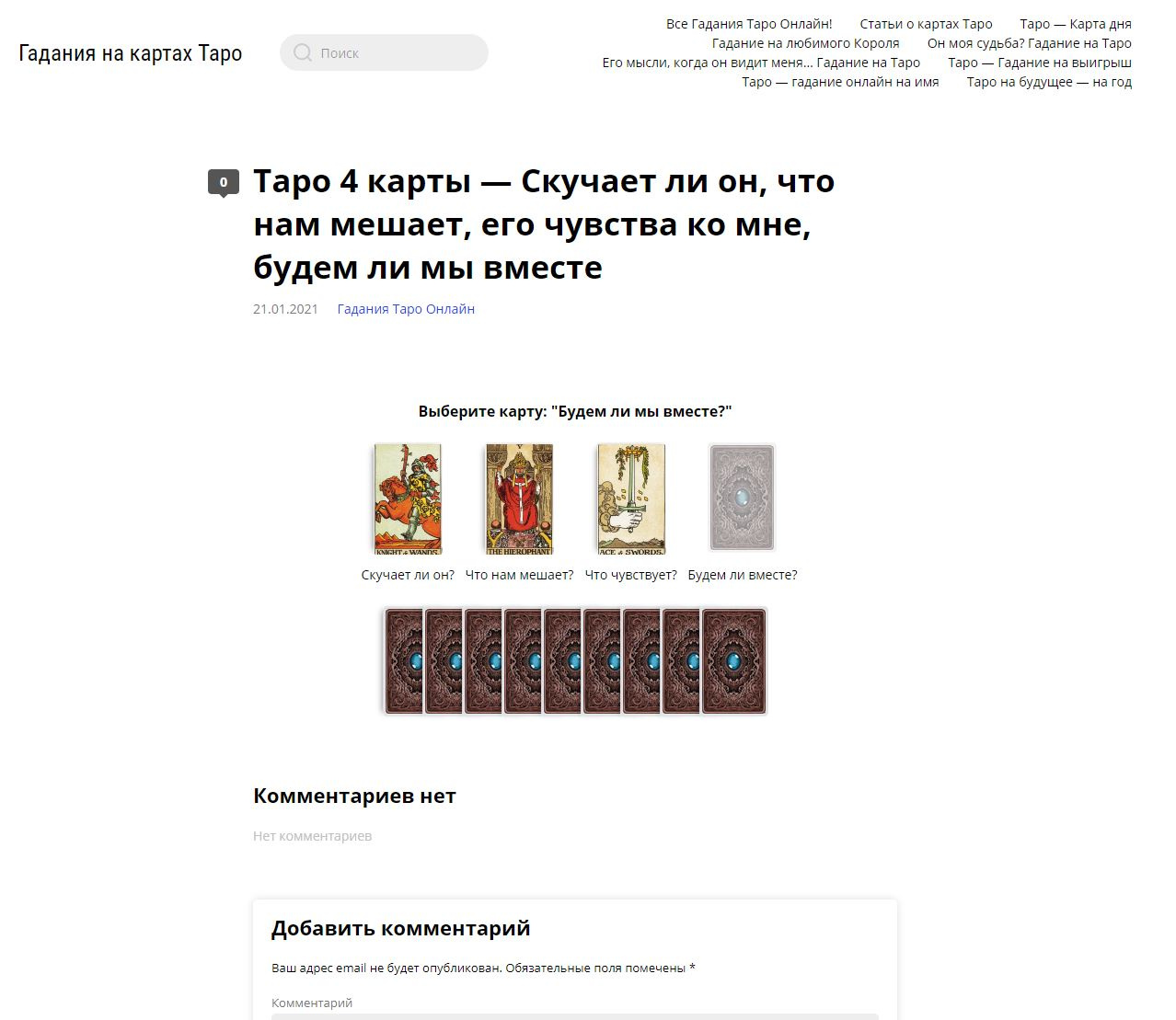Pick the first face-down deck card
1176x1020 pixels.
pyautogui.click(x=402, y=660)
